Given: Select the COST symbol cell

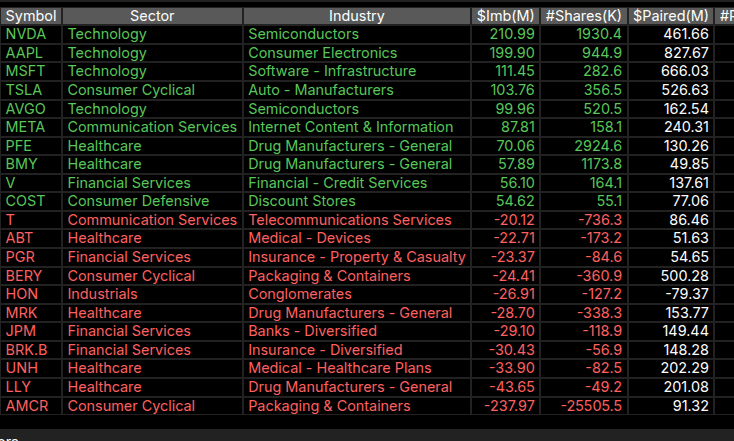Looking at the screenshot, I should pyautogui.click(x=31, y=201).
